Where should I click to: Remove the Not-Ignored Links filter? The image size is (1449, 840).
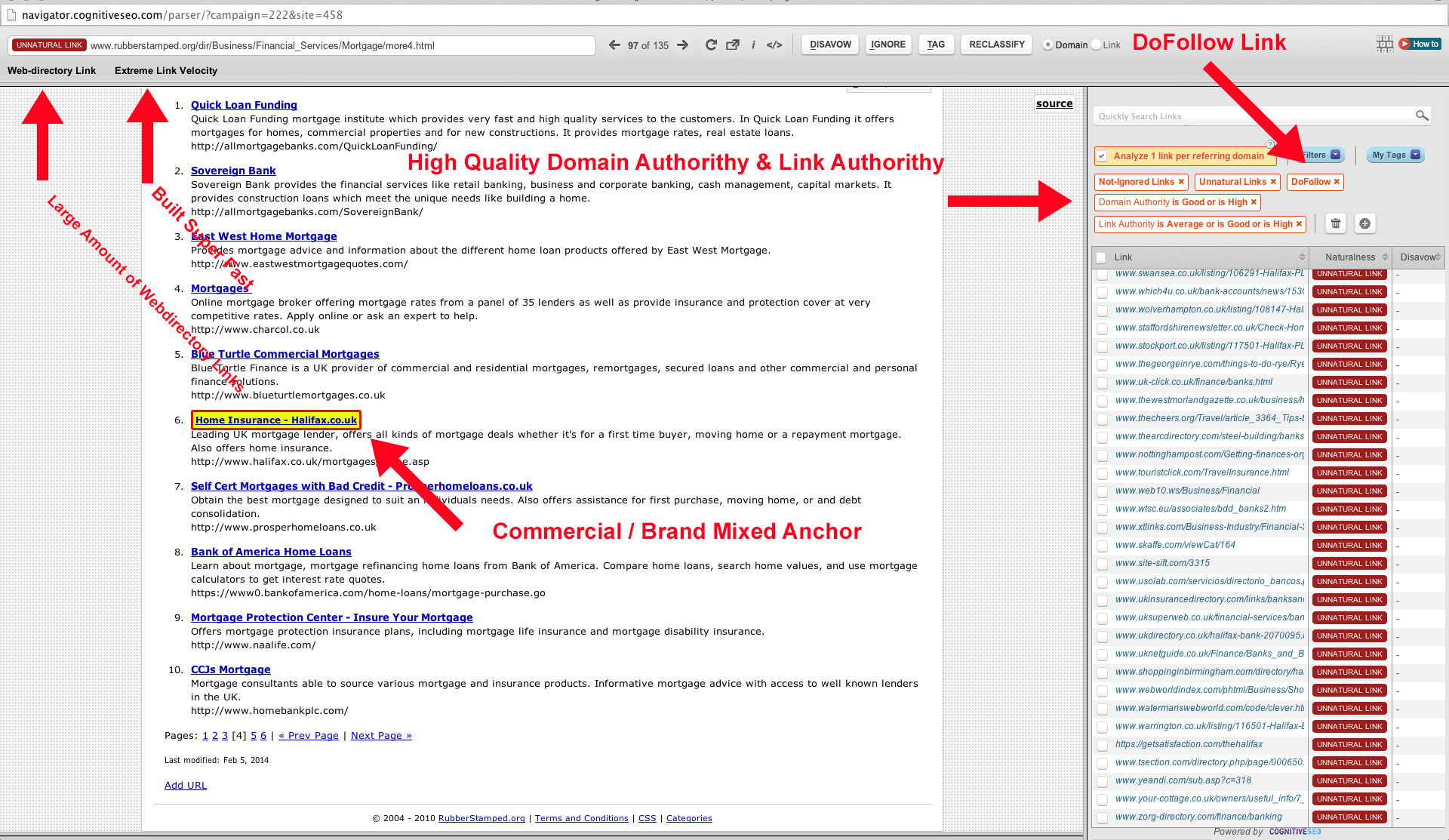click(x=1181, y=182)
